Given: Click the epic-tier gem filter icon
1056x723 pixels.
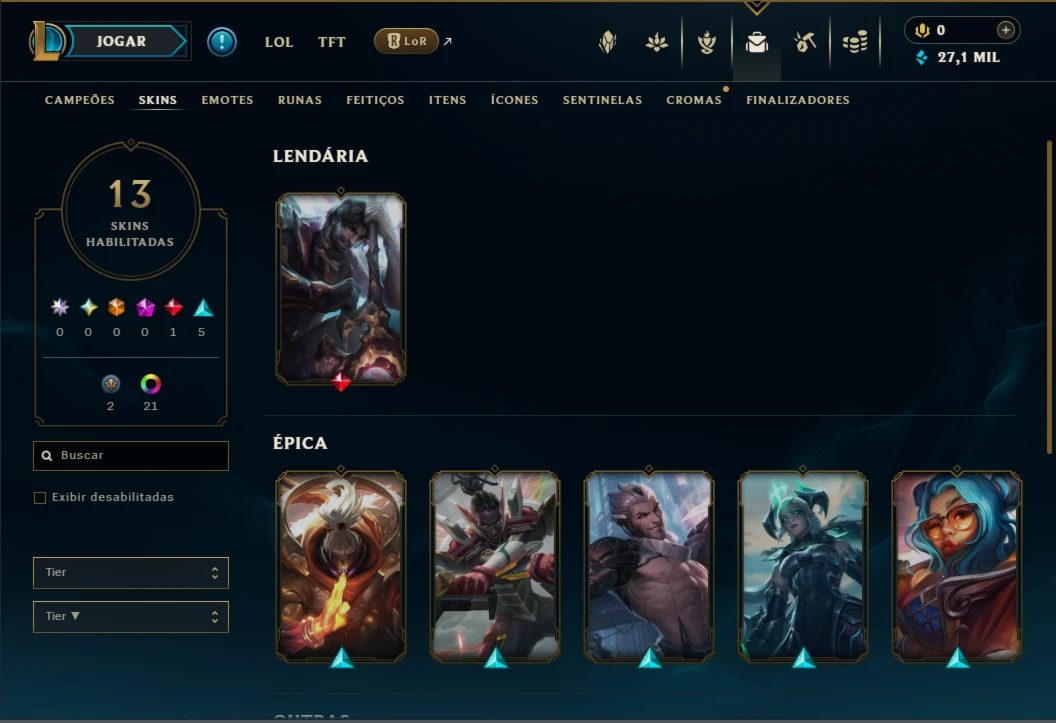Looking at the screenshot, I should tap(203, 308).
